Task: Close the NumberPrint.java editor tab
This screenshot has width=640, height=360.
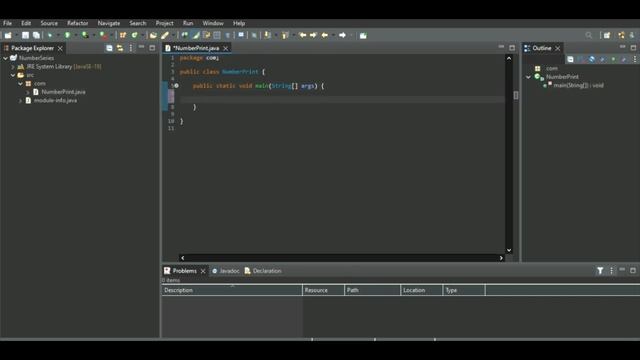Action: point(226,48)
